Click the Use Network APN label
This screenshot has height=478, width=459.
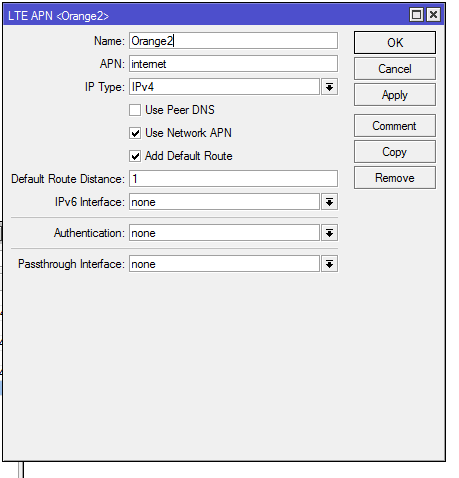tap(188, 133)
